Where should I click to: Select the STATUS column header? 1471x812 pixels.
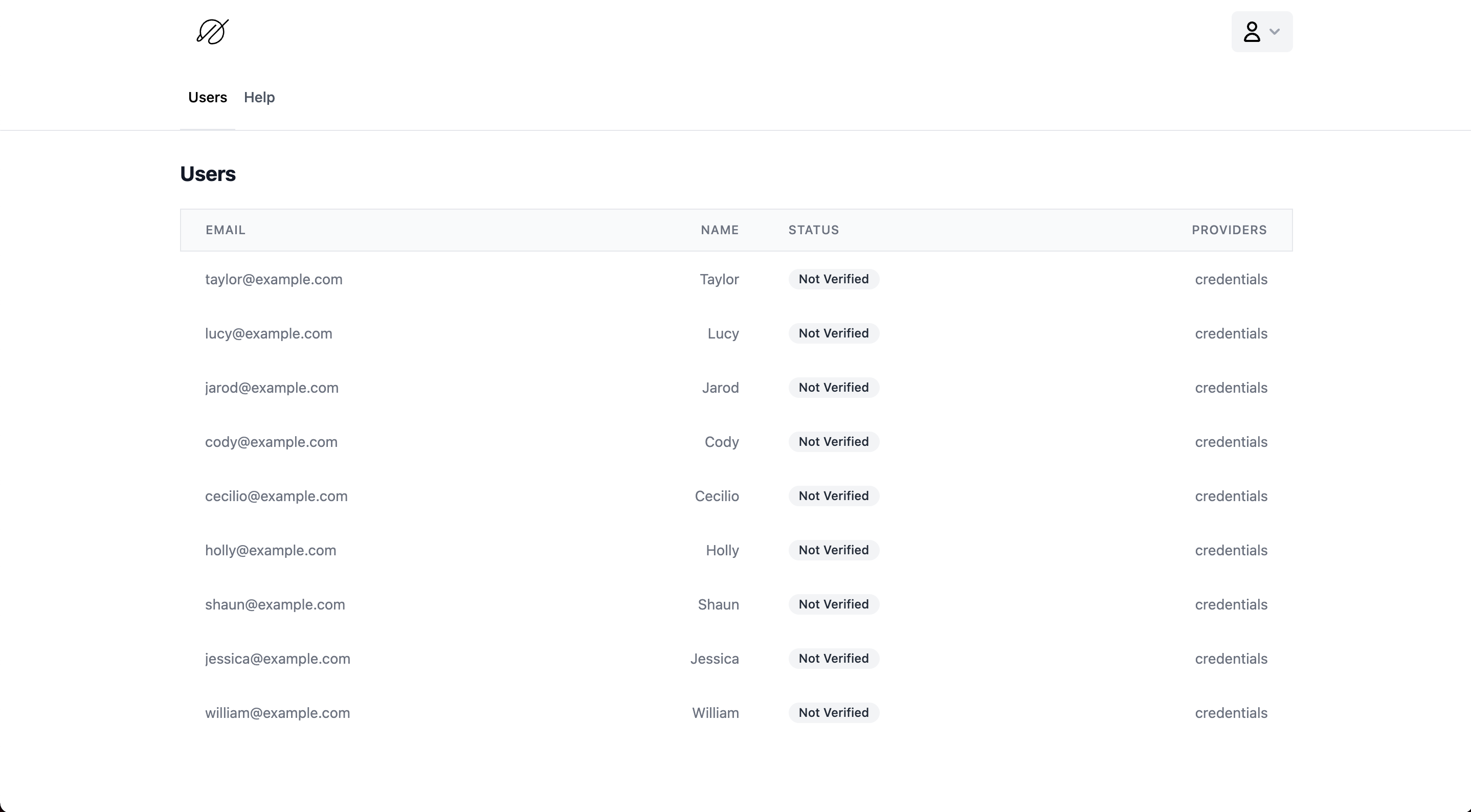click(813, 230)
